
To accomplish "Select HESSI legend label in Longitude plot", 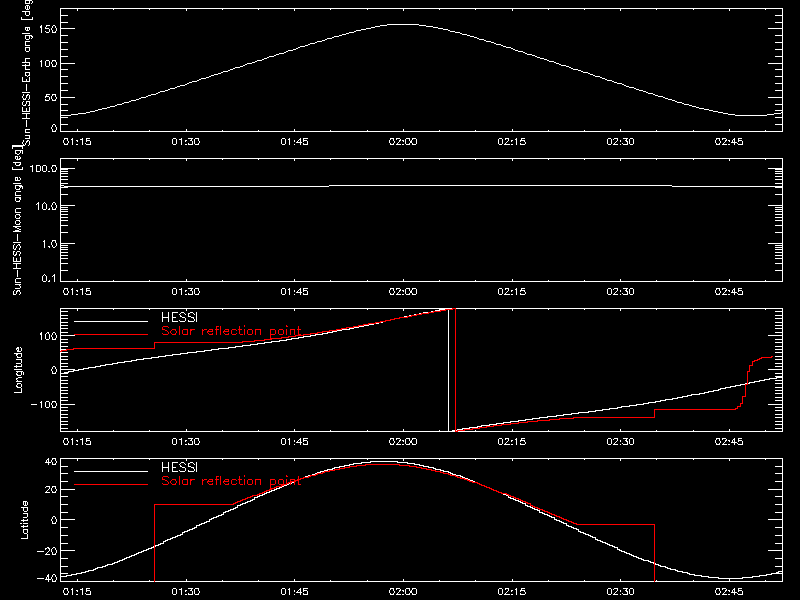I will 179,317.
